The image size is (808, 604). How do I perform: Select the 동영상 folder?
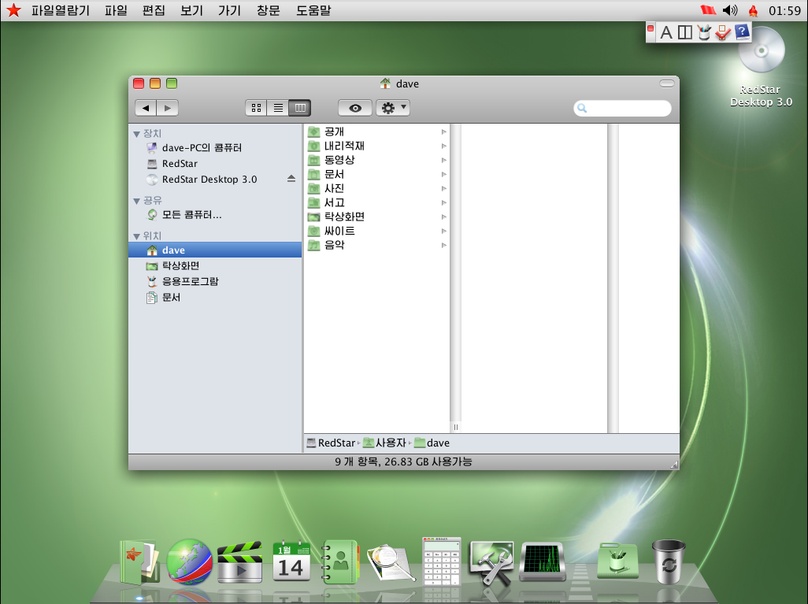(377, 160)
